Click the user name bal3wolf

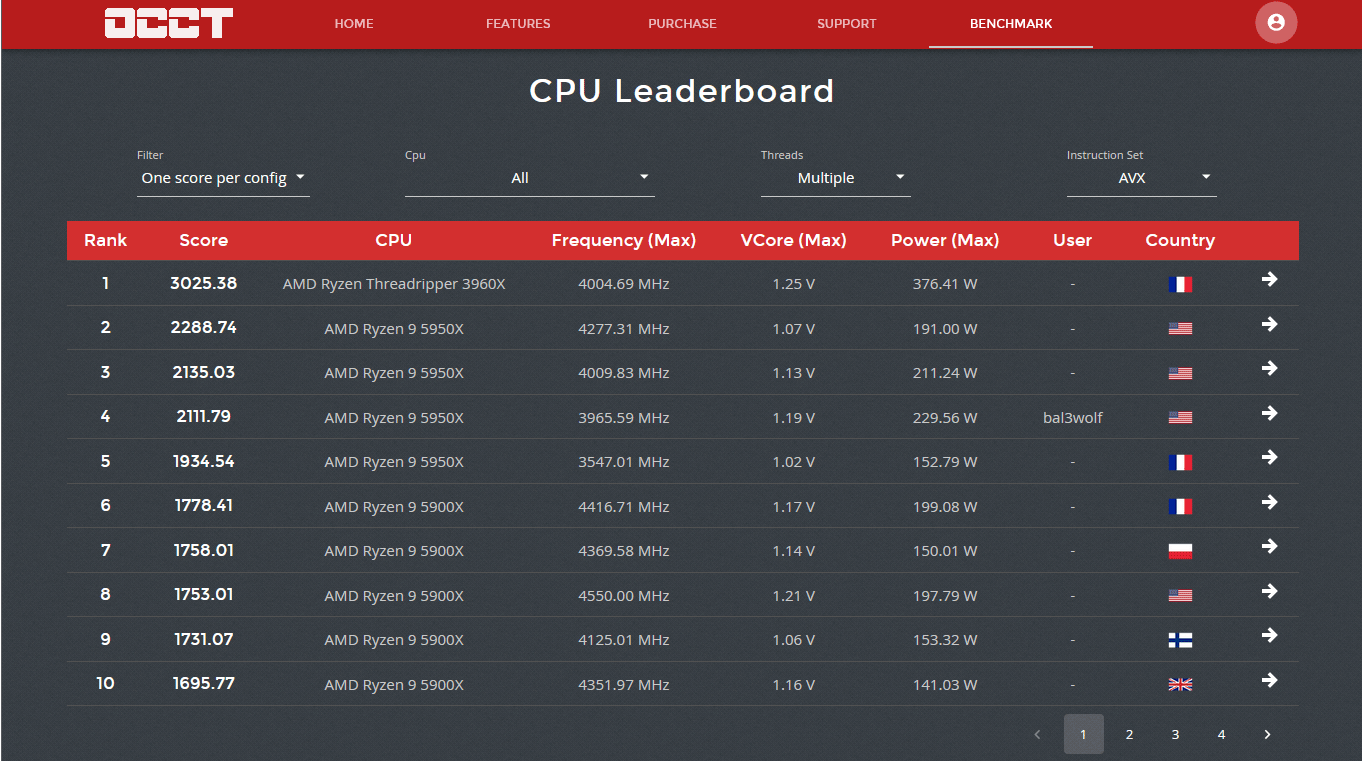(x=1072, y=418)
